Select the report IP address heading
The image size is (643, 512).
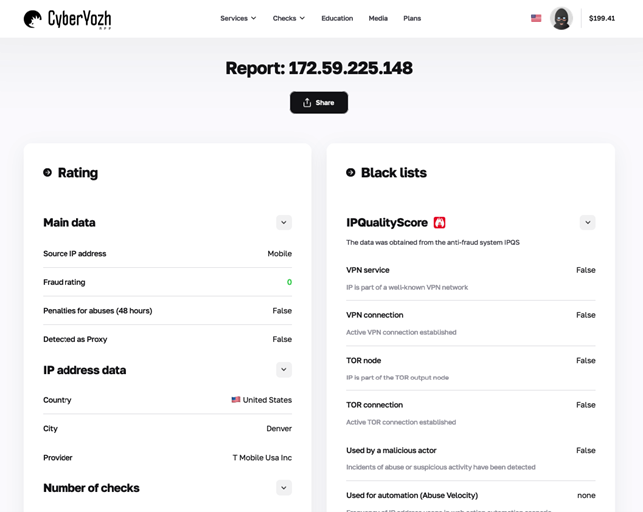(x=319, y=68)
